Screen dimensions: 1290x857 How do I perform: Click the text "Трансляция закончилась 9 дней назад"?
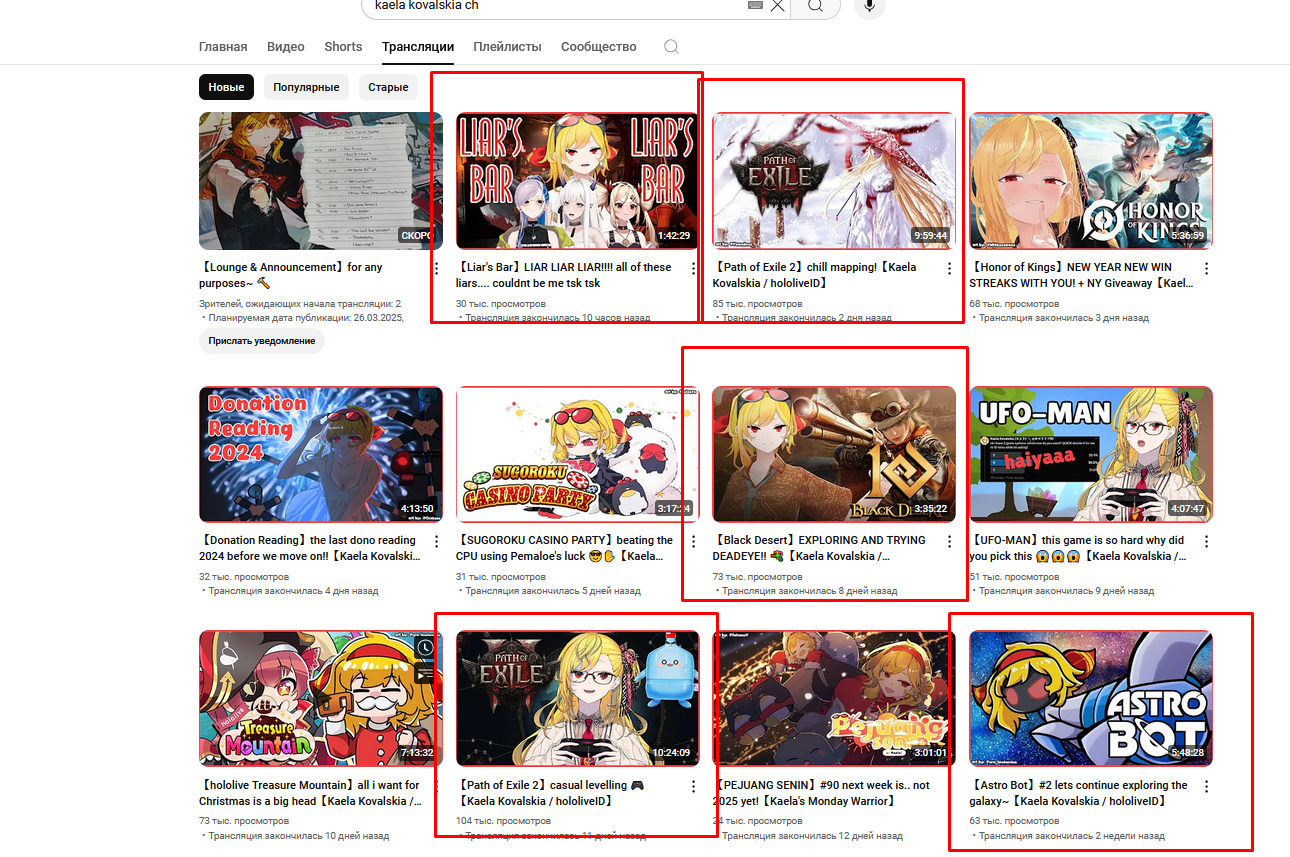click(x=1067, y=591)
